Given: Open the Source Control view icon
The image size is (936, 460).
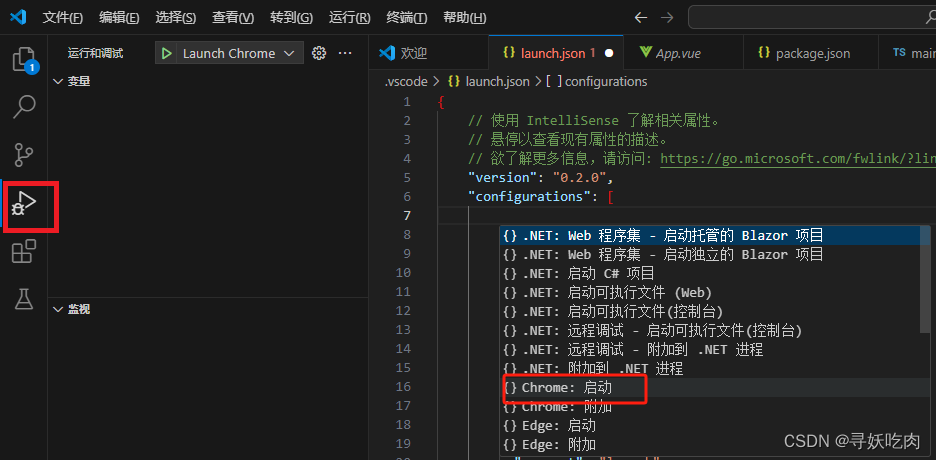Looking at the screenshot, I should [24, 155].
